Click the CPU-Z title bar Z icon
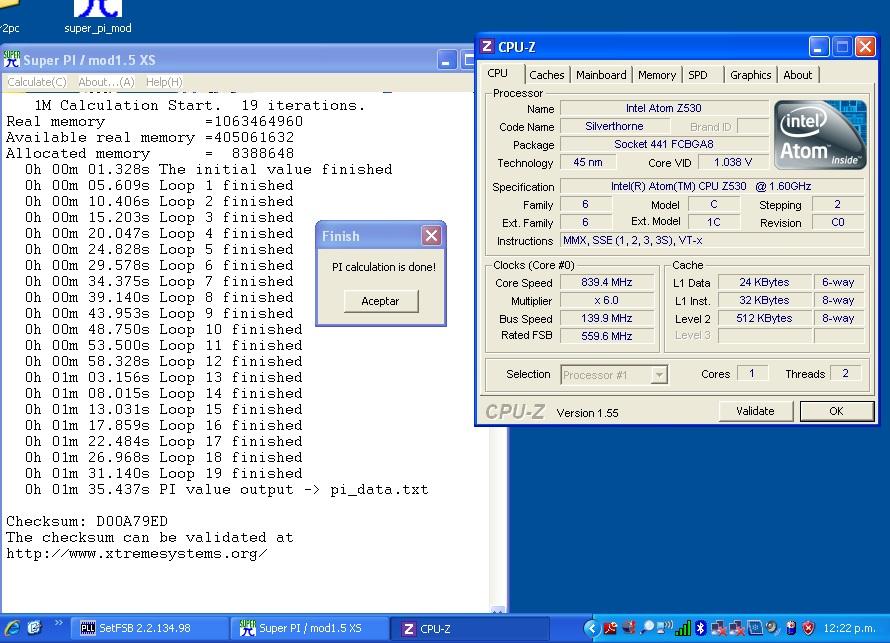Viewport: 890px width, 643px height. [x=487, y=47]
